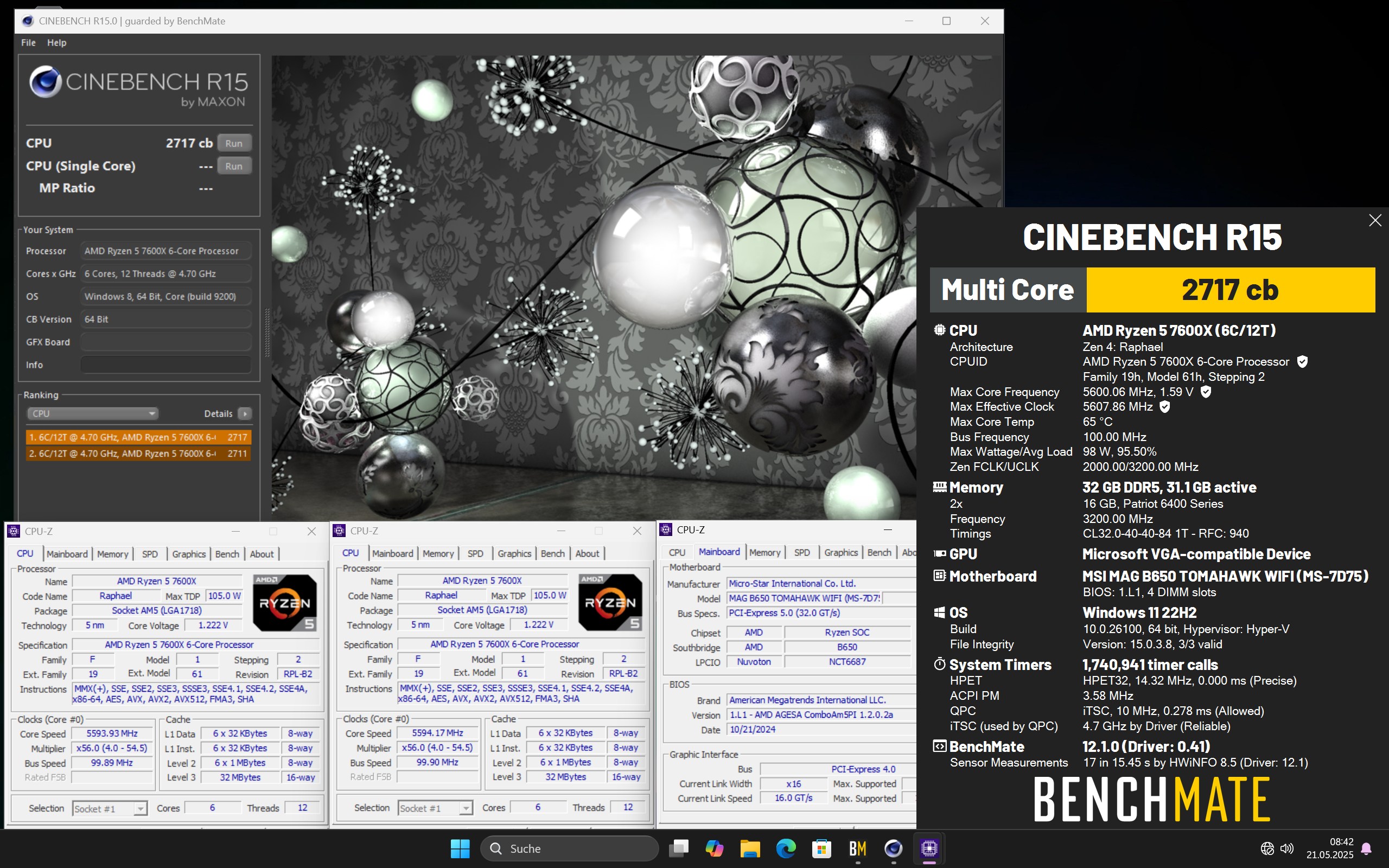Open the Ranking CPU dropdown
Image resolution: width=1389 pixels, height=868 pixels.
(92, 413)
